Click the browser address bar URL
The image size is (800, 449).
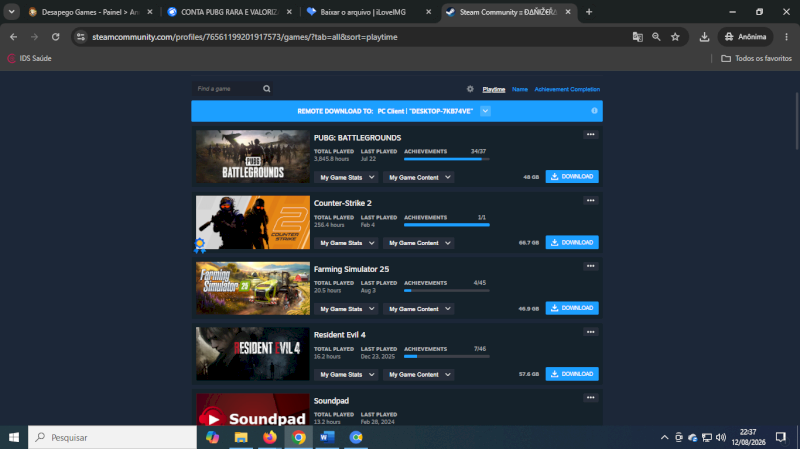pos(245,37)
